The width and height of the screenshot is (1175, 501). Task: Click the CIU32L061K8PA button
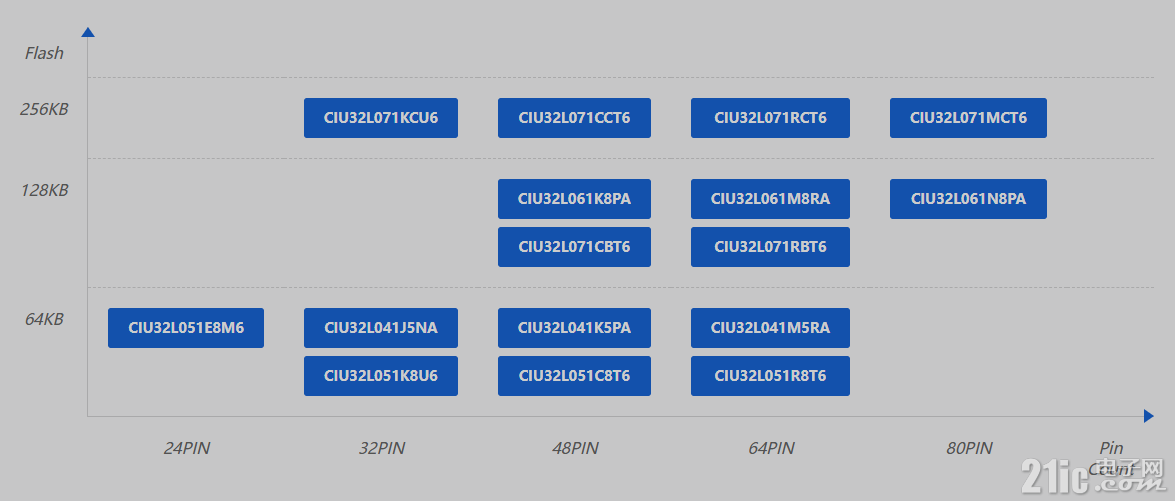click(x=574, y=198)
